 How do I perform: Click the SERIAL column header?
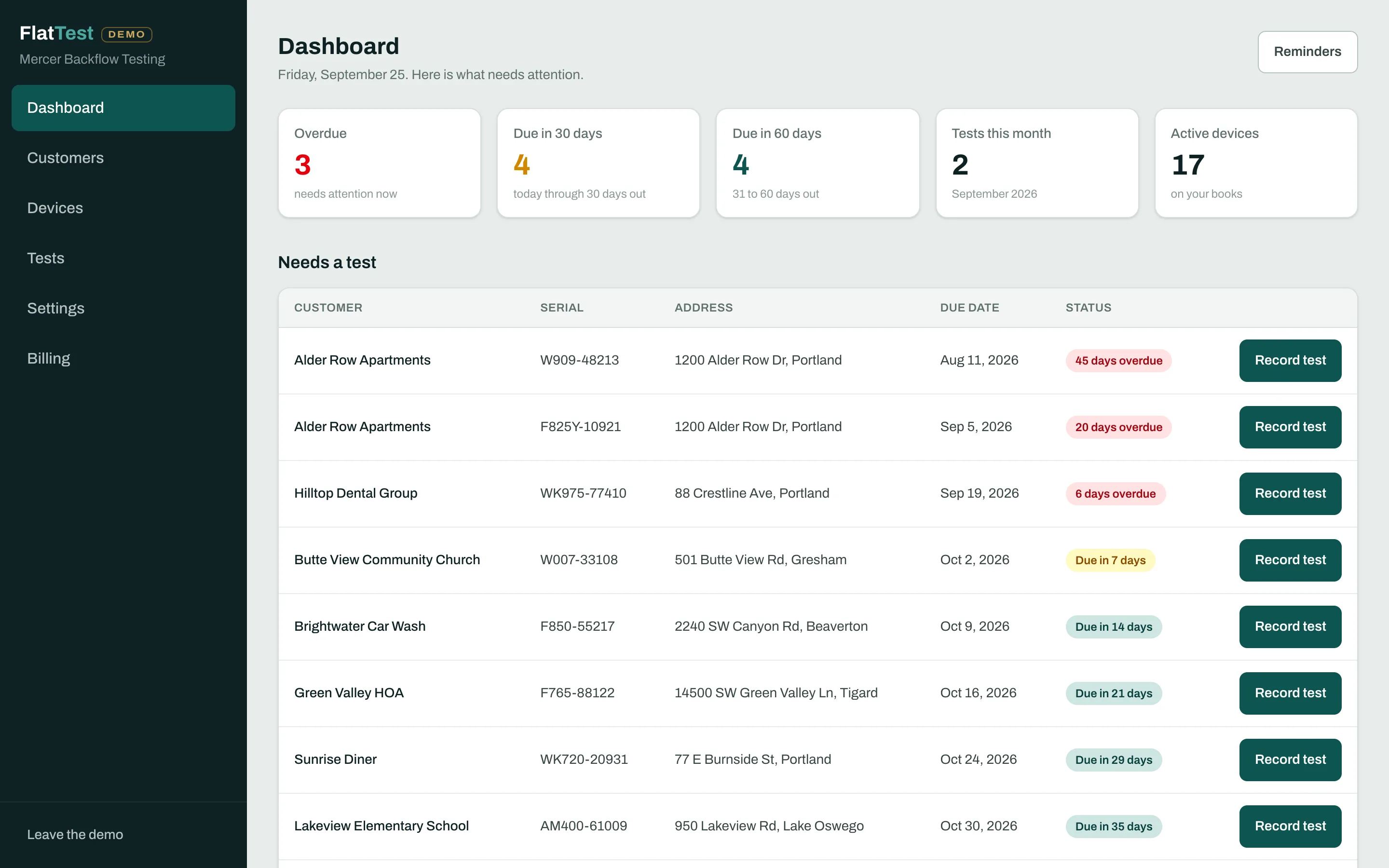[x=561, y=308]
